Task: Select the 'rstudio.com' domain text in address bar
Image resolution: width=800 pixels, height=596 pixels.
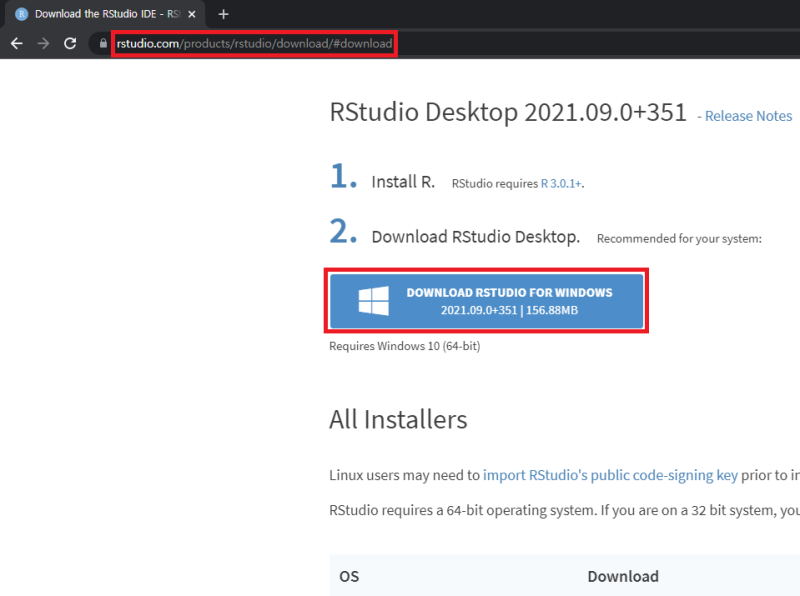Action: 147,43
